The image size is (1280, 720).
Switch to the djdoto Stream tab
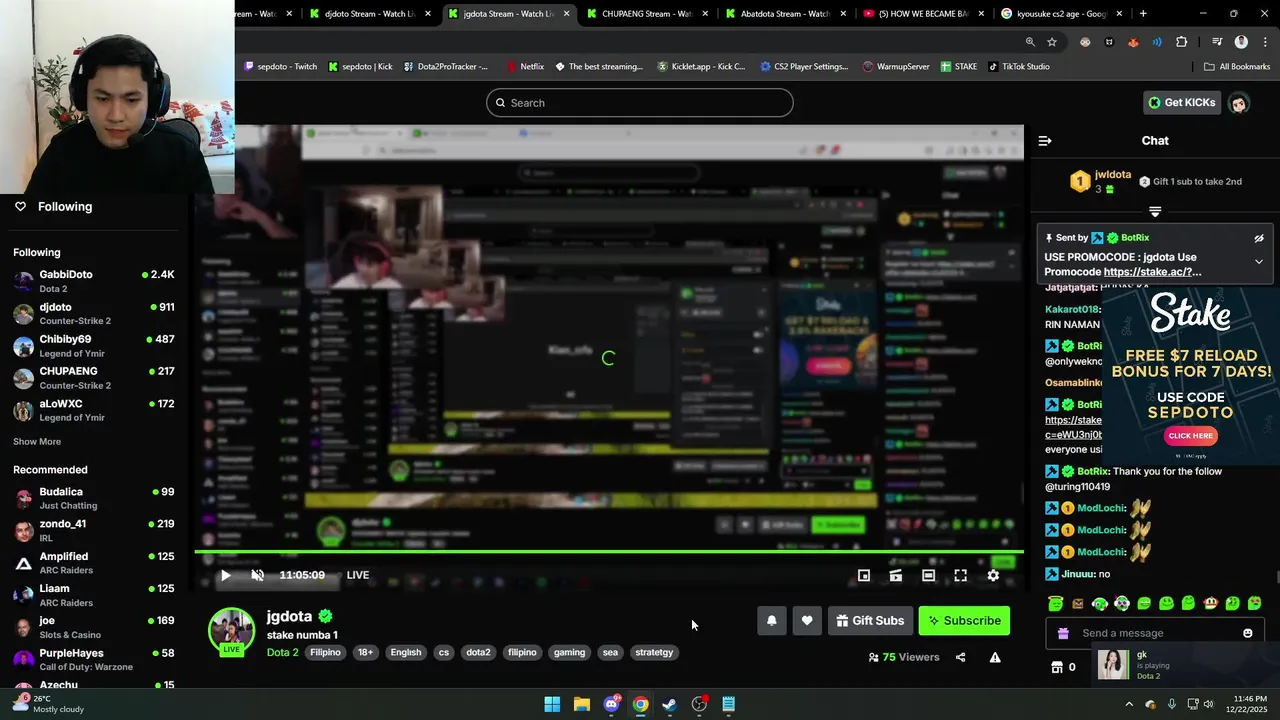pyautogui.click(x=370, y=14)
